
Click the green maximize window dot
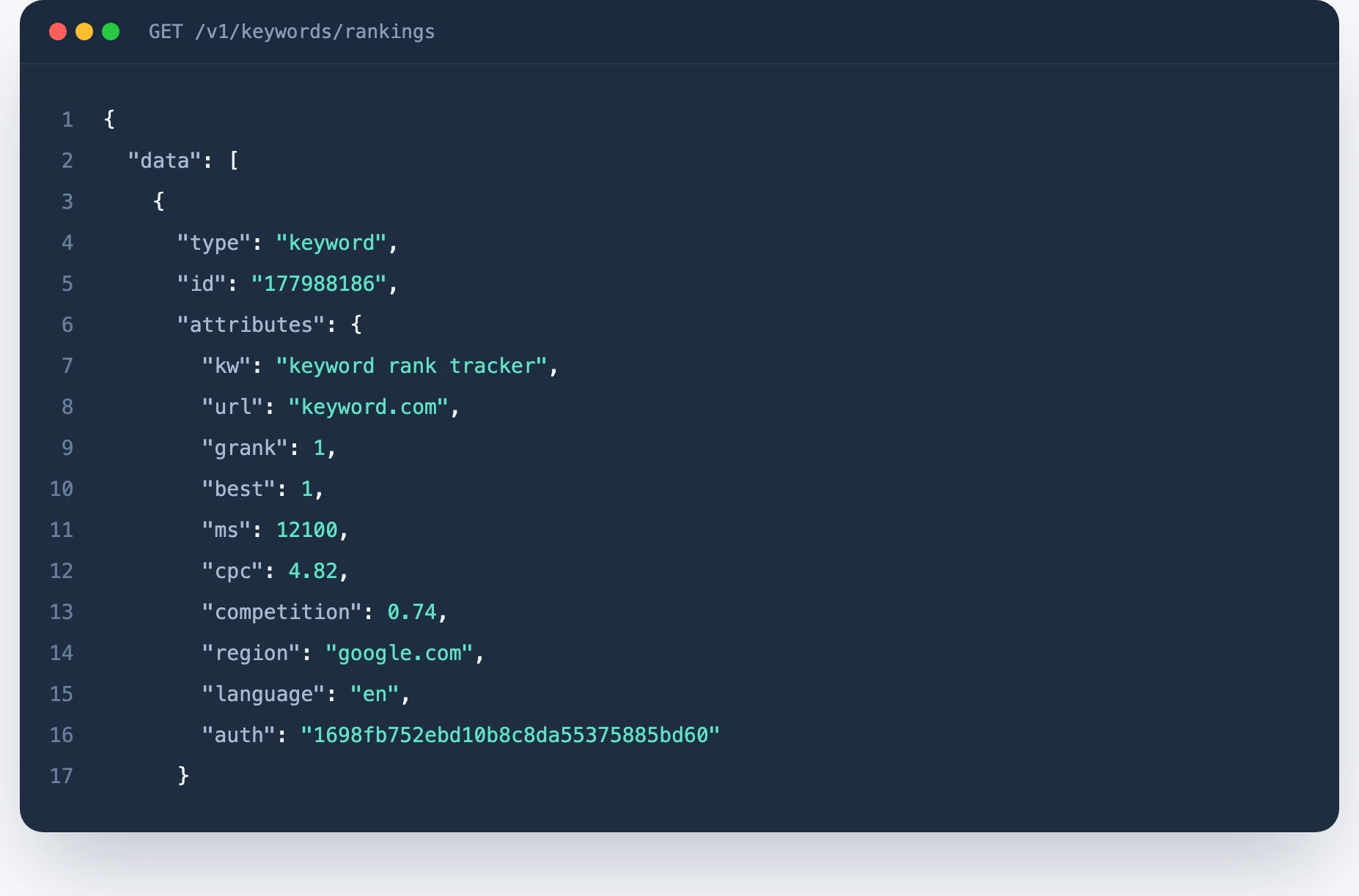(111, 32)
